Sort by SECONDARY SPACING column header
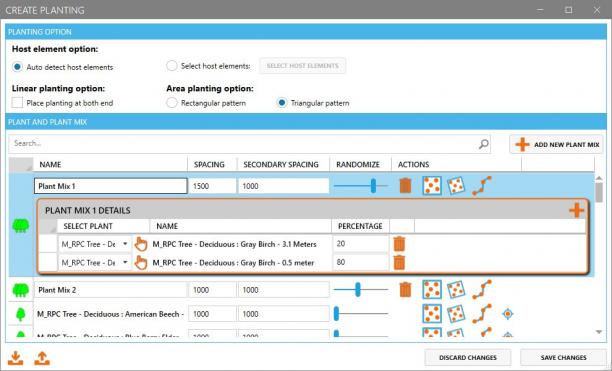This screenshot has height=371, width=612. (x=283, y=165)
